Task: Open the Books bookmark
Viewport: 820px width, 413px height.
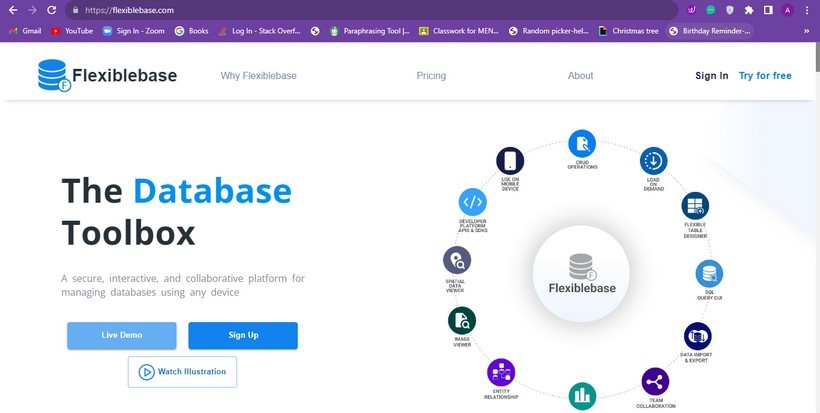Action: pyautogui.click(x=191, y=31)
